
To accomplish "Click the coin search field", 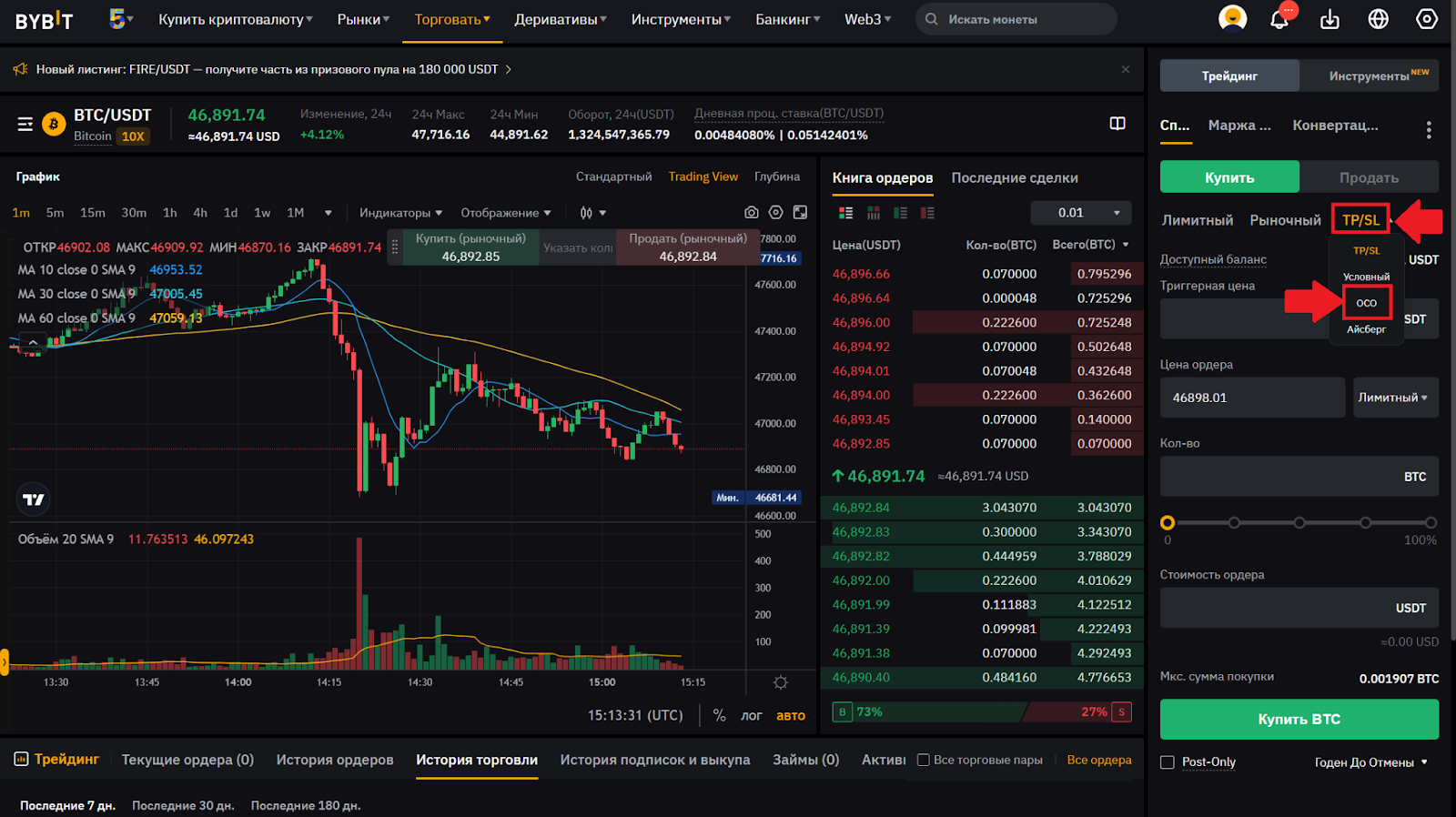I will pyautogui.click(x=1016, y=19).
